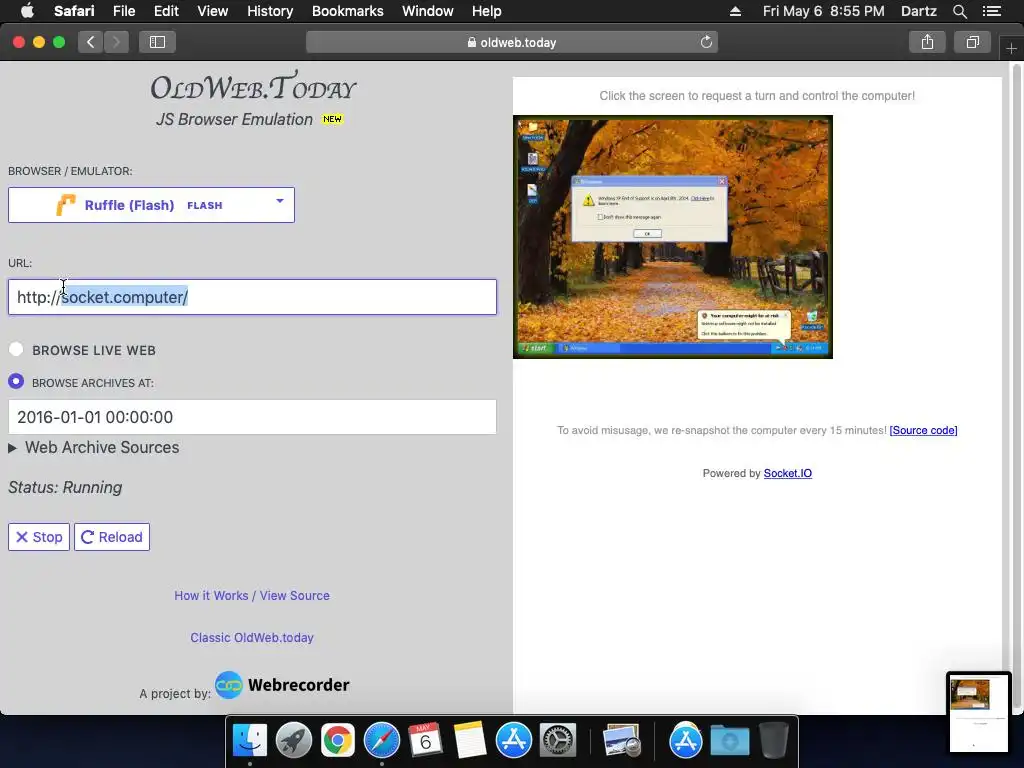Tick the don't show message checkbox
The width and height of the screenshot is (1024, 768).
pos(600,217)
